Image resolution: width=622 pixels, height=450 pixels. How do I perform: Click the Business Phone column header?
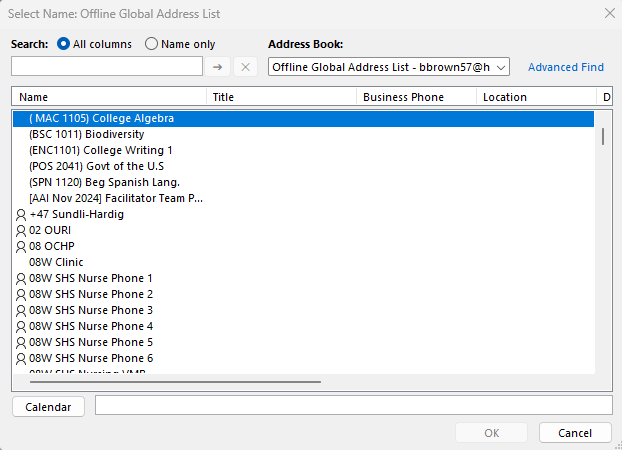pos(416,97)
